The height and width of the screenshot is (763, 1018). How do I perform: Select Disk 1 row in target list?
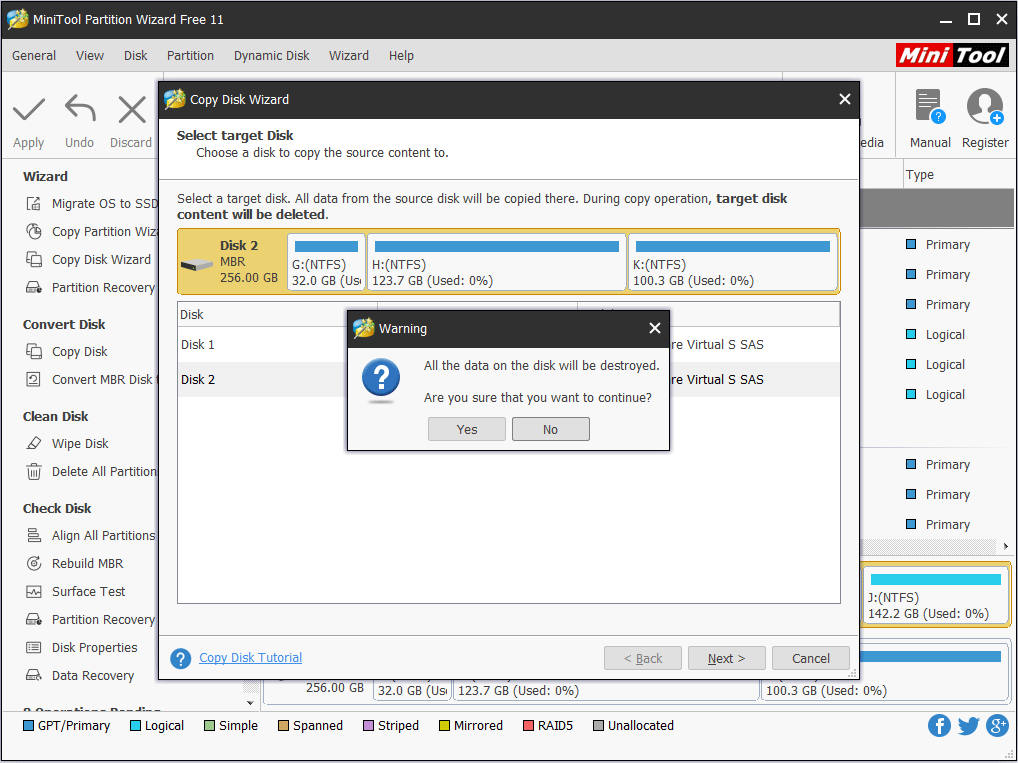[x=508, y=345]
